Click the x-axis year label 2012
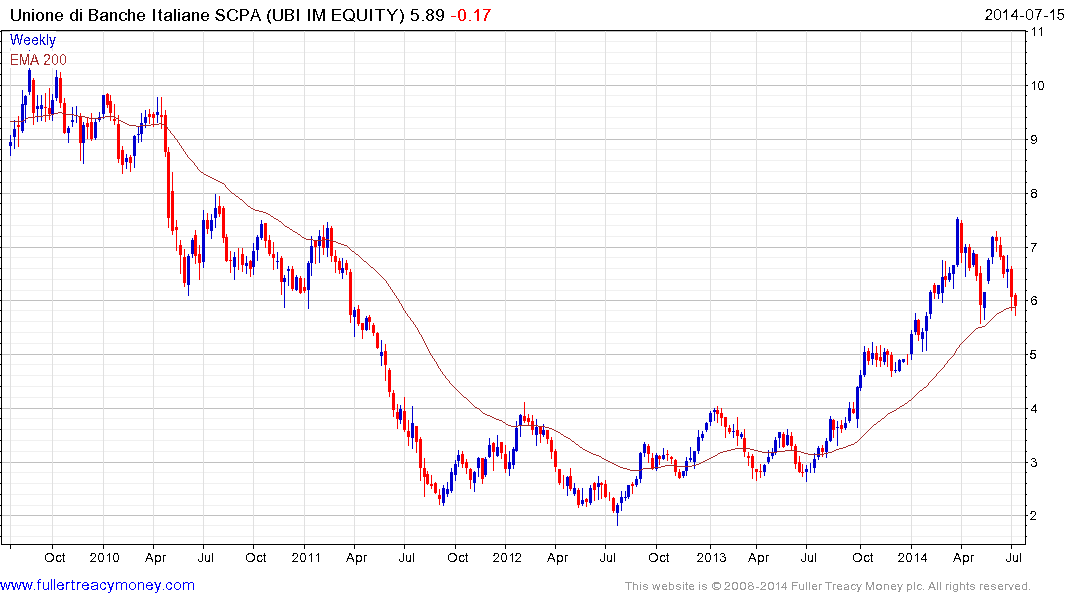 point(507,557)
